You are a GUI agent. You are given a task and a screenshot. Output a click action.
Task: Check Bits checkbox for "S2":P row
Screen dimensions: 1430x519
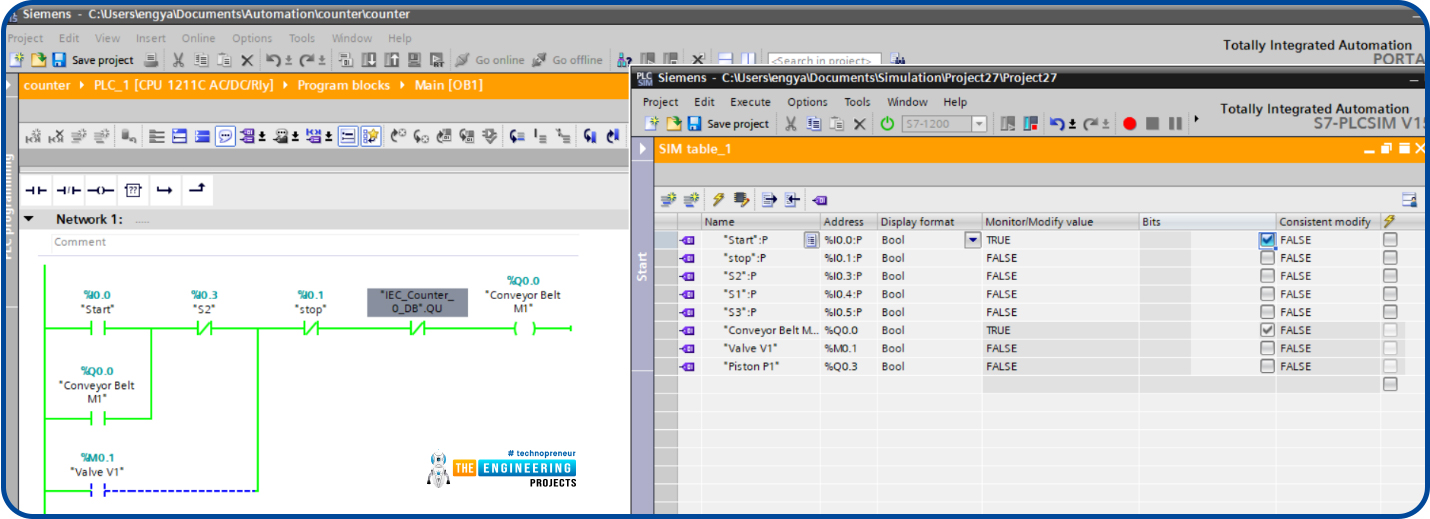1267,276
